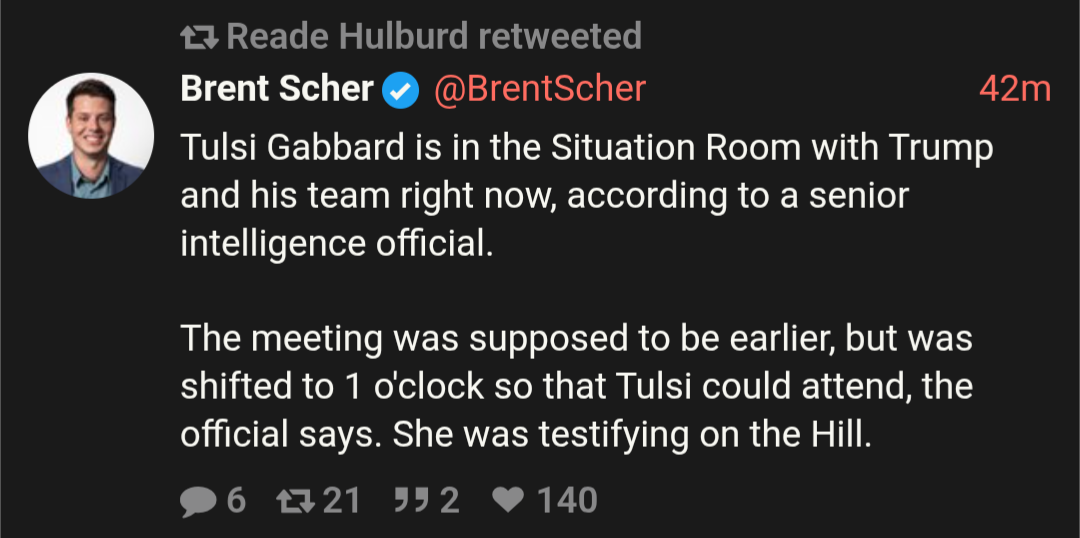
Task: Open the Brent Scher display name
Action: 277,90
